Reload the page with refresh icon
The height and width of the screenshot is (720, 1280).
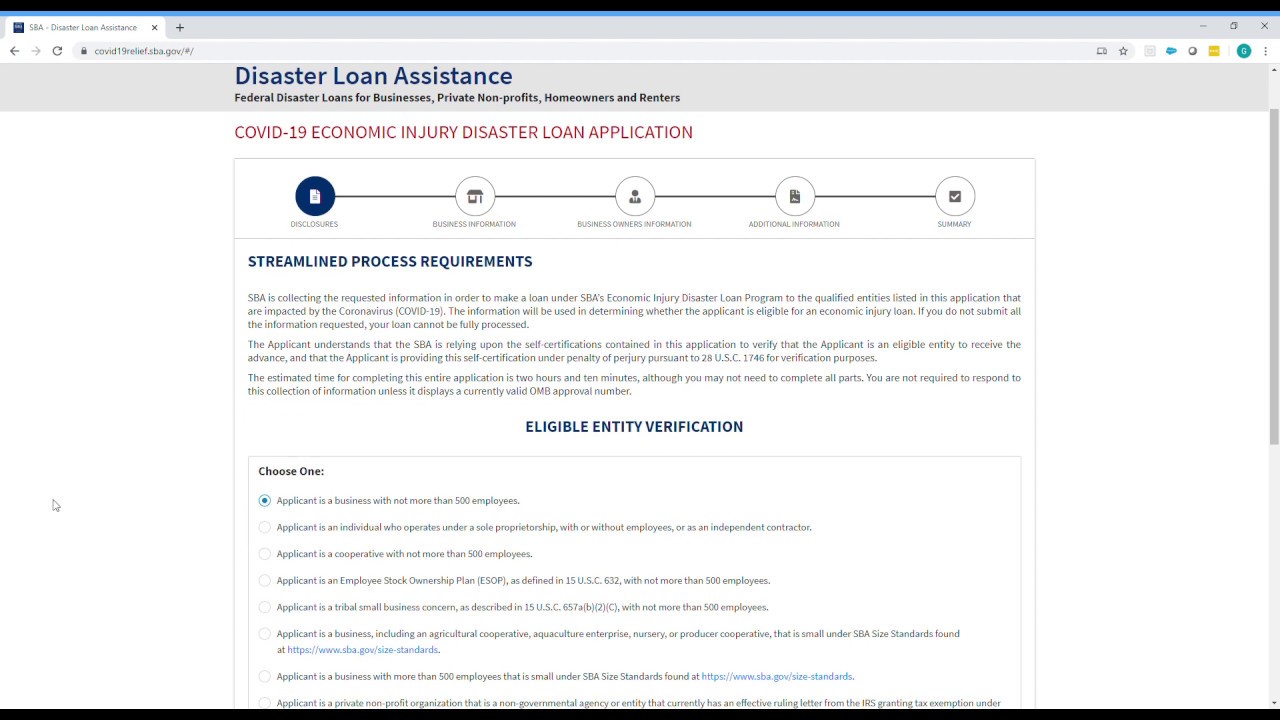pyautogui.click(x=58, y=51)
